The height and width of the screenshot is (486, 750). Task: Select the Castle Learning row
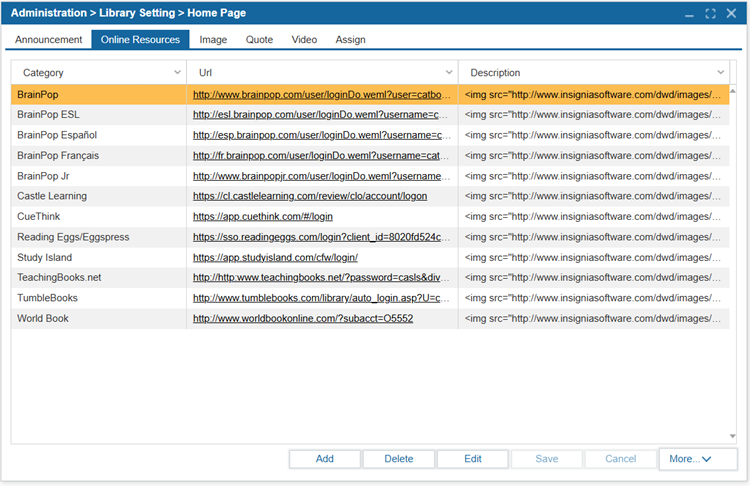(370, 196)
